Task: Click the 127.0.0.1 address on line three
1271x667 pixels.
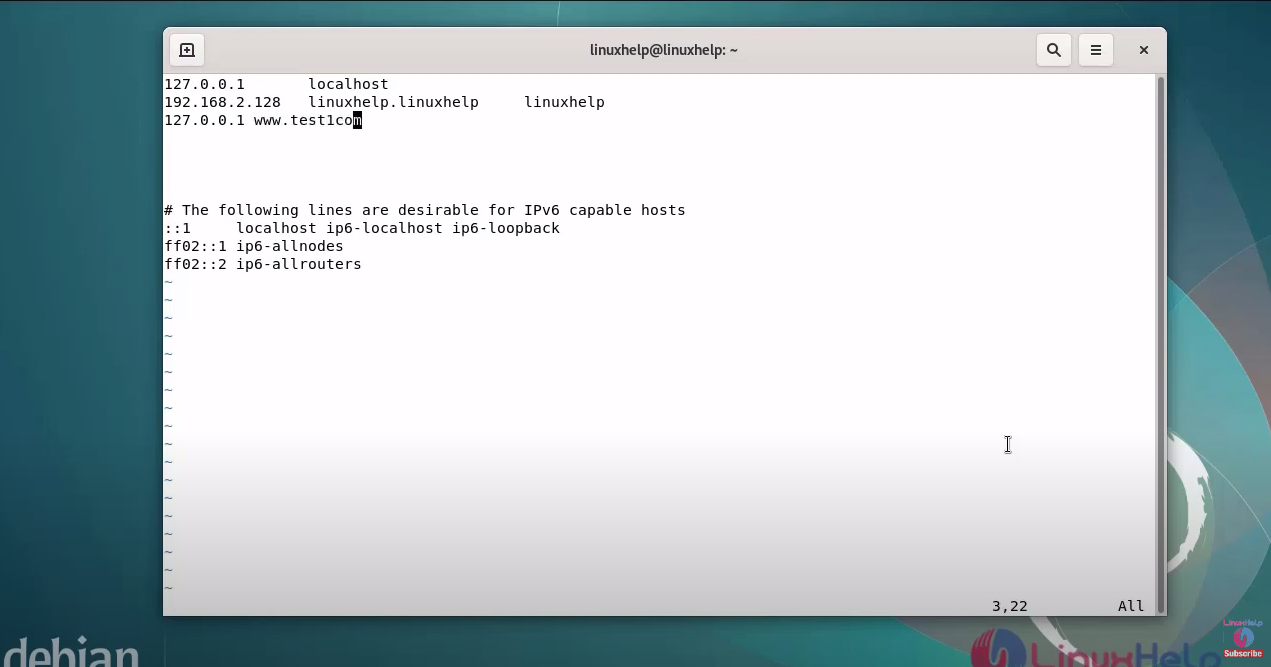Action: [x=204, y=120]
